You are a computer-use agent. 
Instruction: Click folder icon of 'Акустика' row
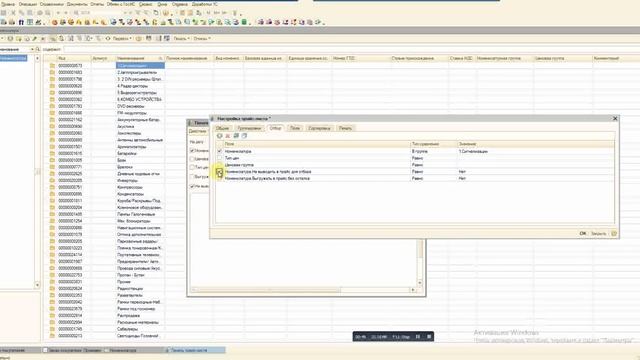coord(52,126)
